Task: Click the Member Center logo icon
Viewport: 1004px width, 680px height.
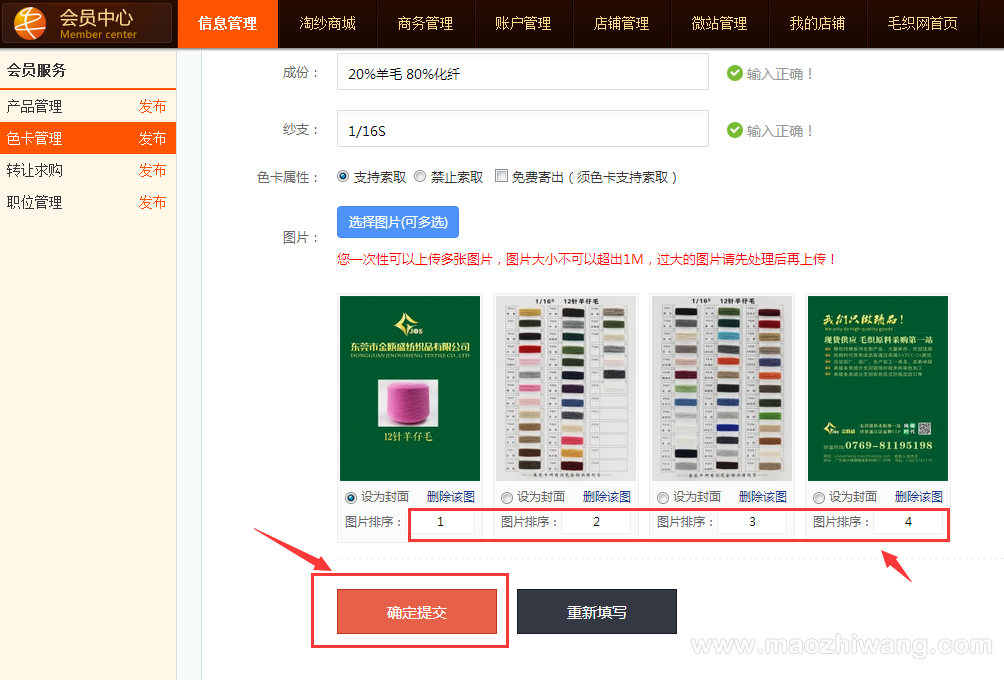Action: pyautogui.click(x=29, y=23)
